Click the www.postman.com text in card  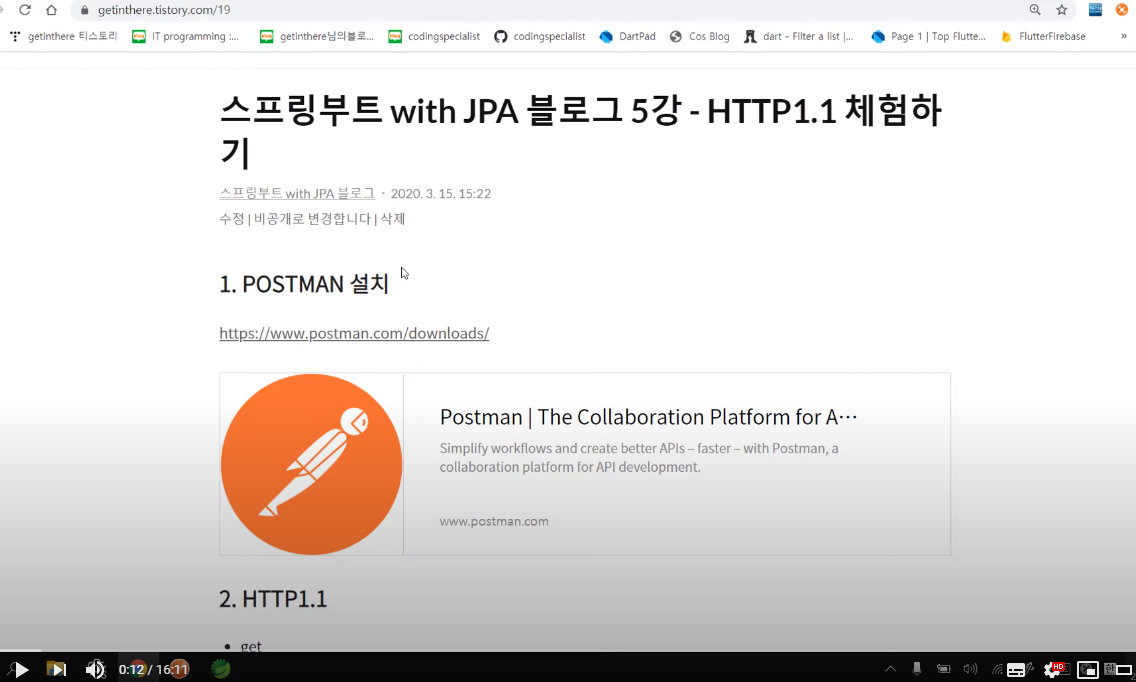click(494, 521)
